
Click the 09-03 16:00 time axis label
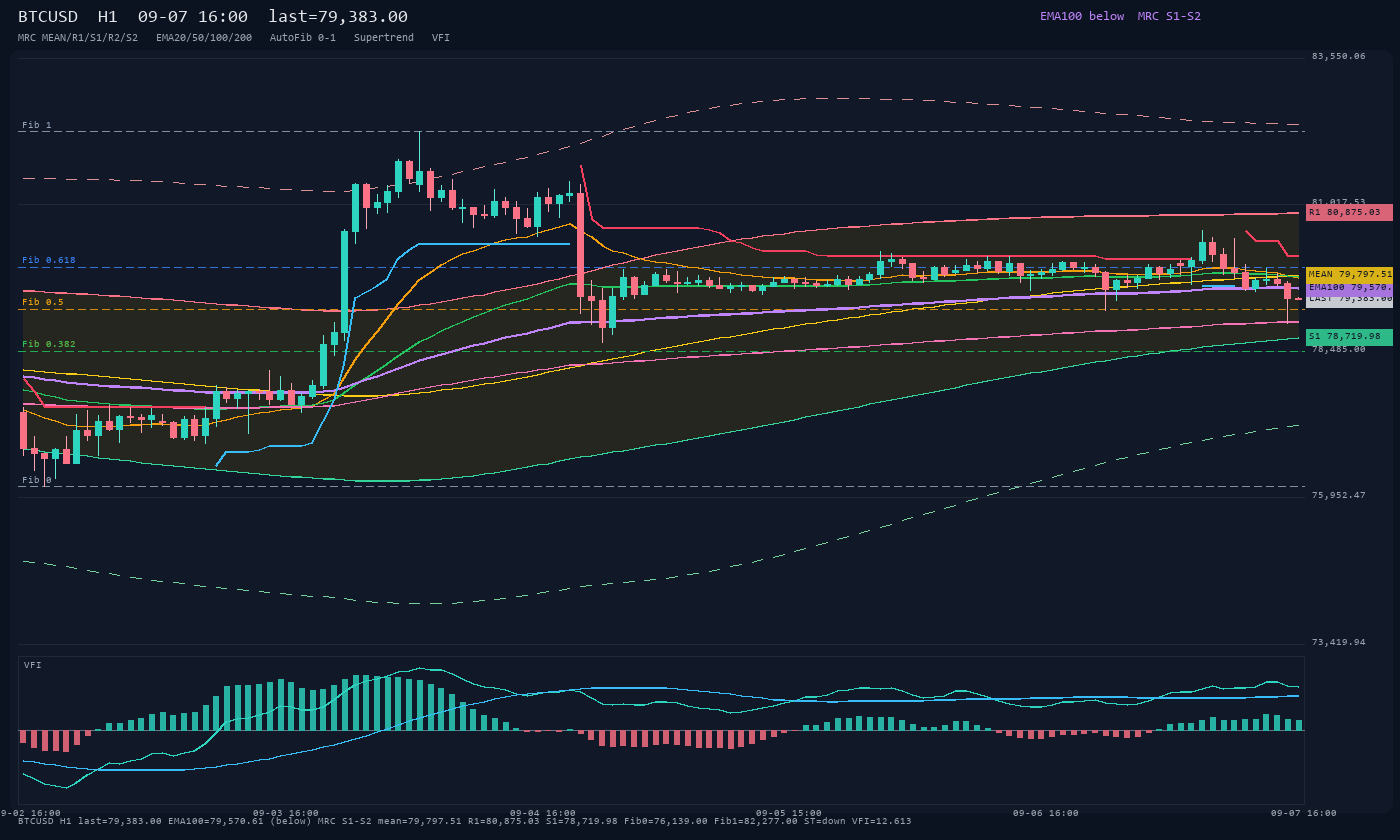pyautogui.click(x=286, y=813)
